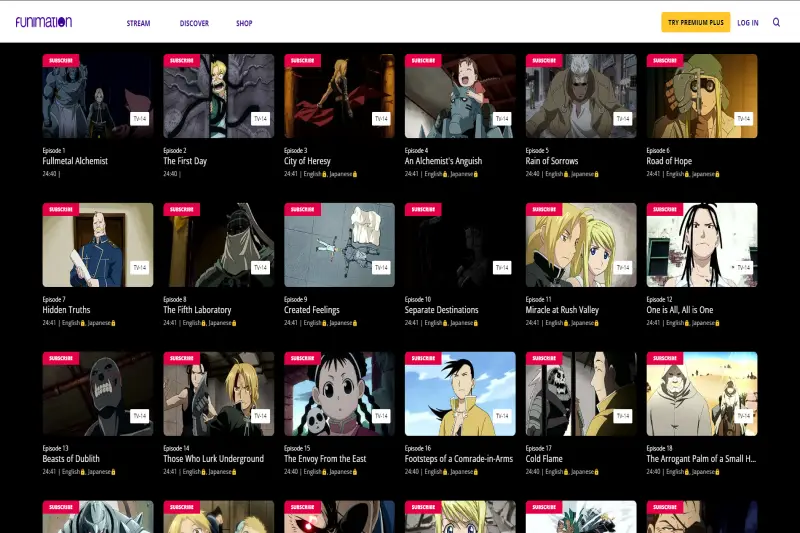Click the Funimation logo
The height and width of the screenshot is (533, 800).
pyautogui.click(x=44, y=22)
